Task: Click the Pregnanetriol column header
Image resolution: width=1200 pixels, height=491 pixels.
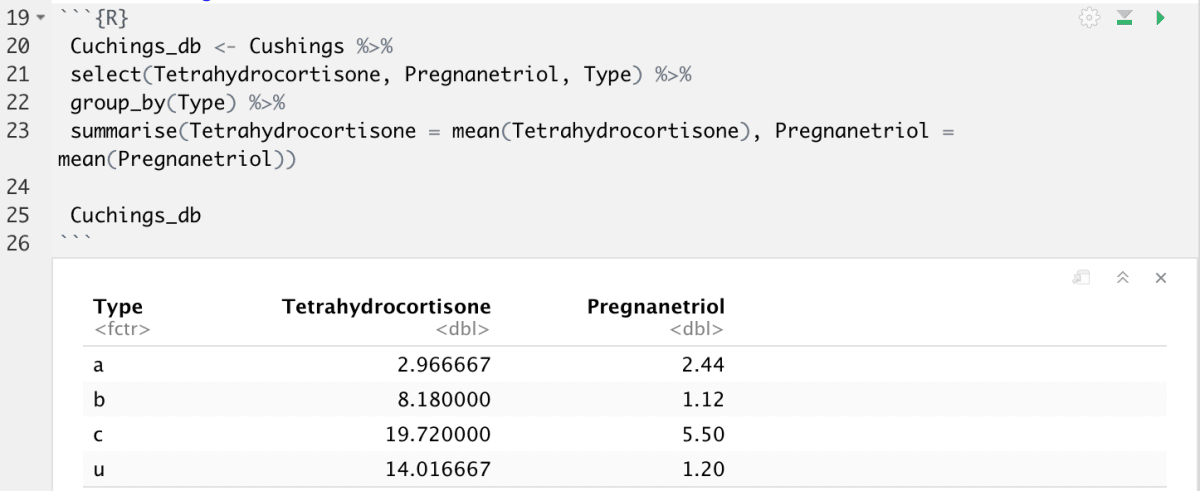Action: [x=655, y=307]
